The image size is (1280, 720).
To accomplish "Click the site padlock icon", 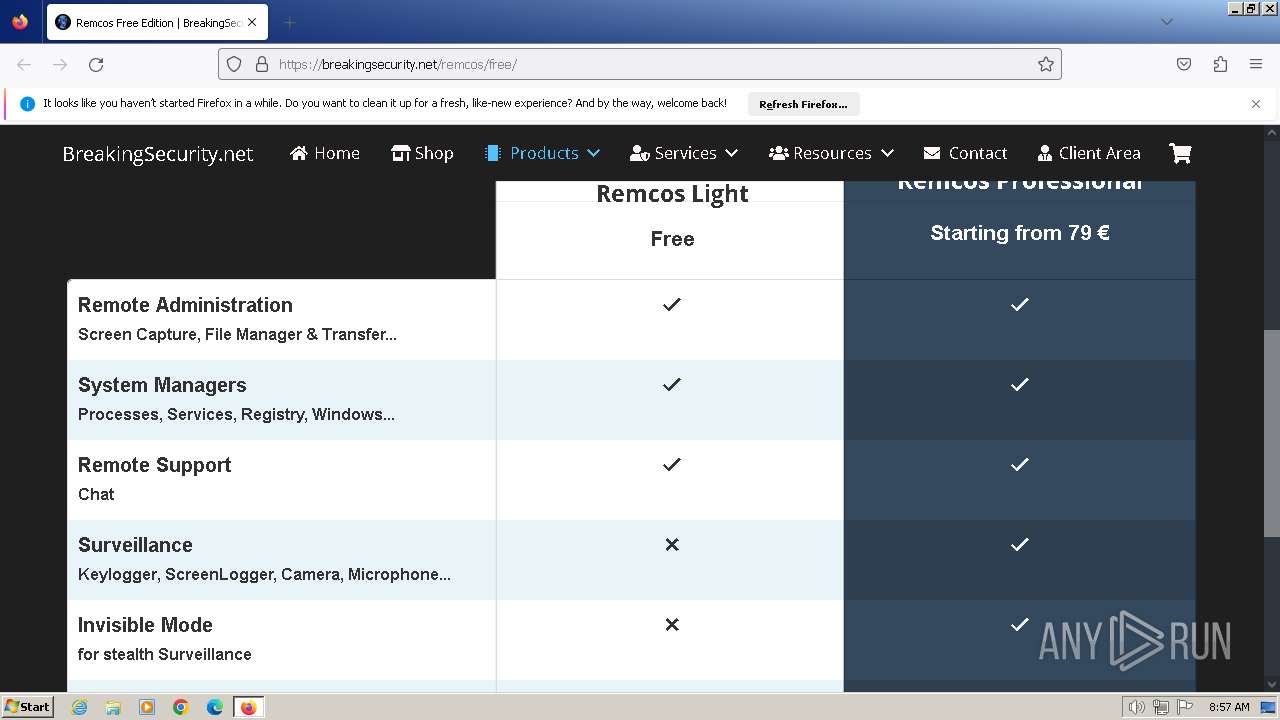I will coord(262,64).
